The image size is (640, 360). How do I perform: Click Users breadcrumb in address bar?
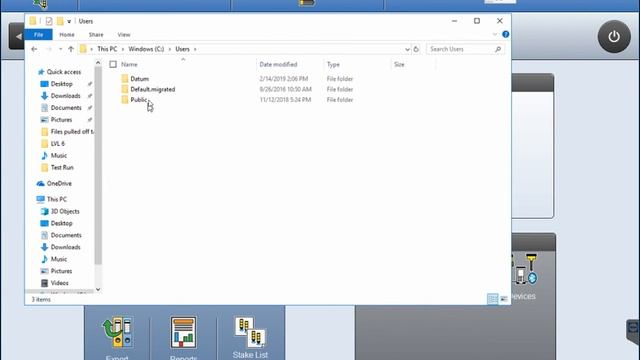click(x=182, y=49)
